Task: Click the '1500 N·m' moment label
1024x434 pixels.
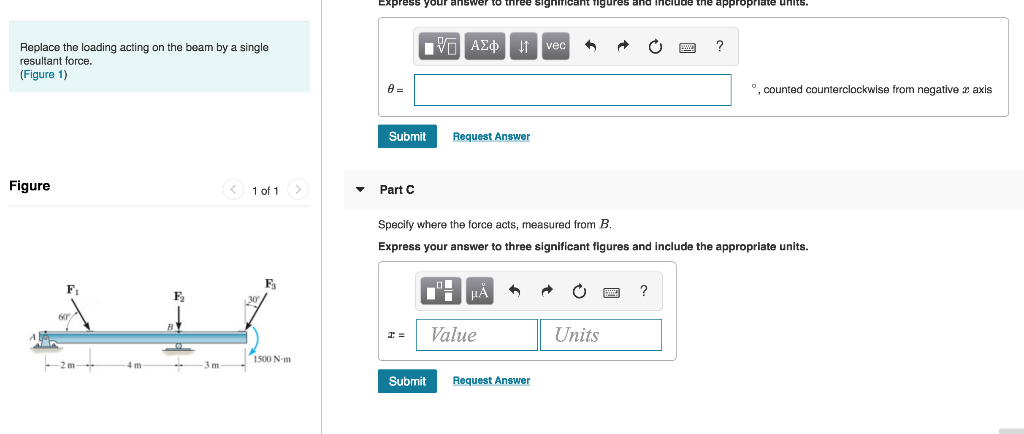Action: click(270, 360)
